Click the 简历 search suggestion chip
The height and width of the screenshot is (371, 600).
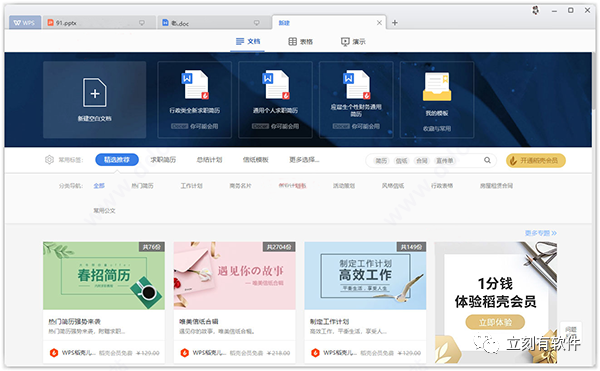pyautogui.click(x=381, y=161)
